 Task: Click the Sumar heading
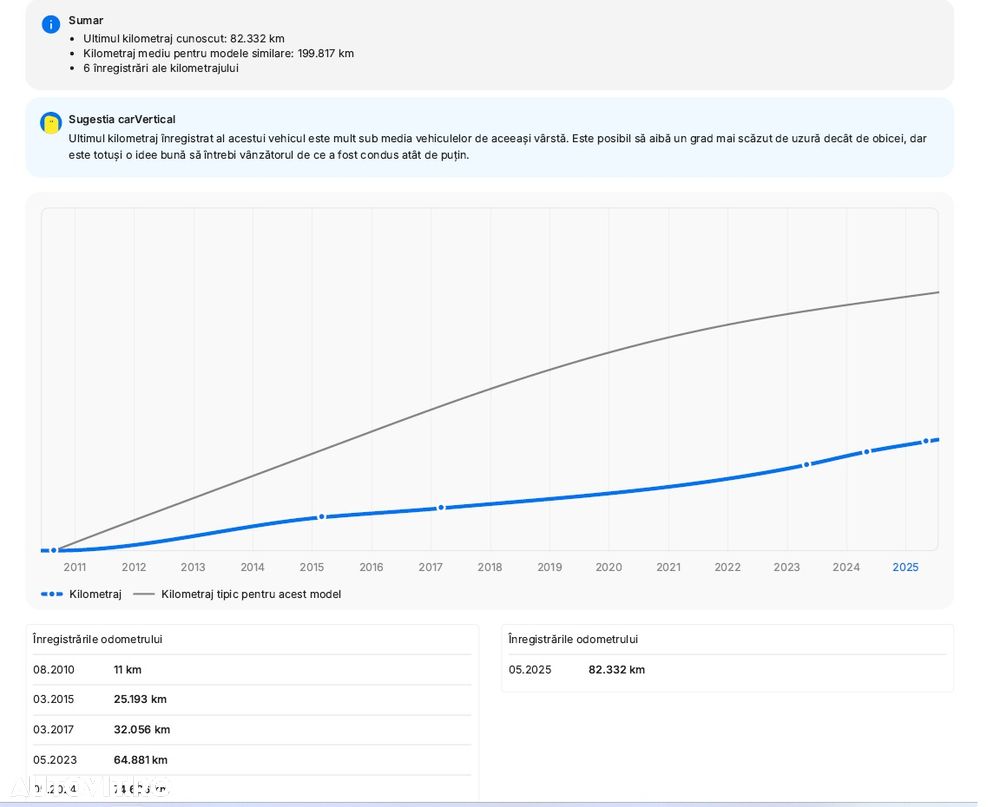point(86,20)
